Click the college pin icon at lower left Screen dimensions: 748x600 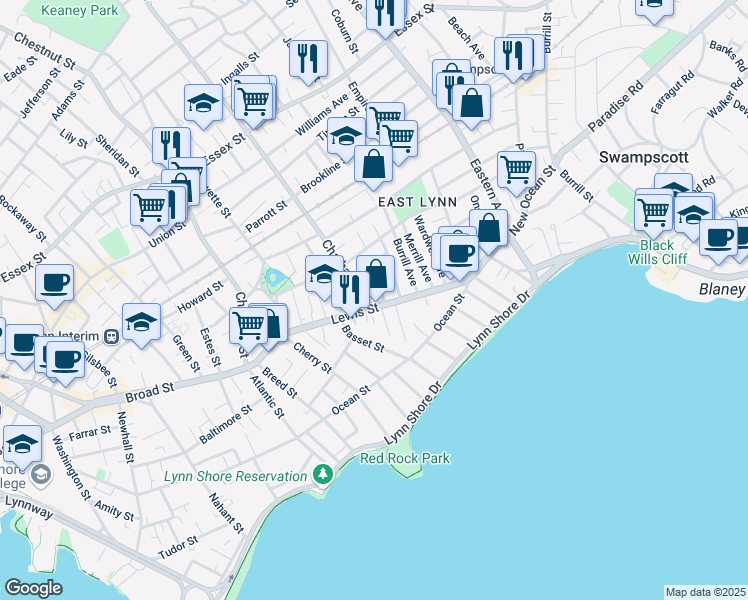[x=42, y=475]
